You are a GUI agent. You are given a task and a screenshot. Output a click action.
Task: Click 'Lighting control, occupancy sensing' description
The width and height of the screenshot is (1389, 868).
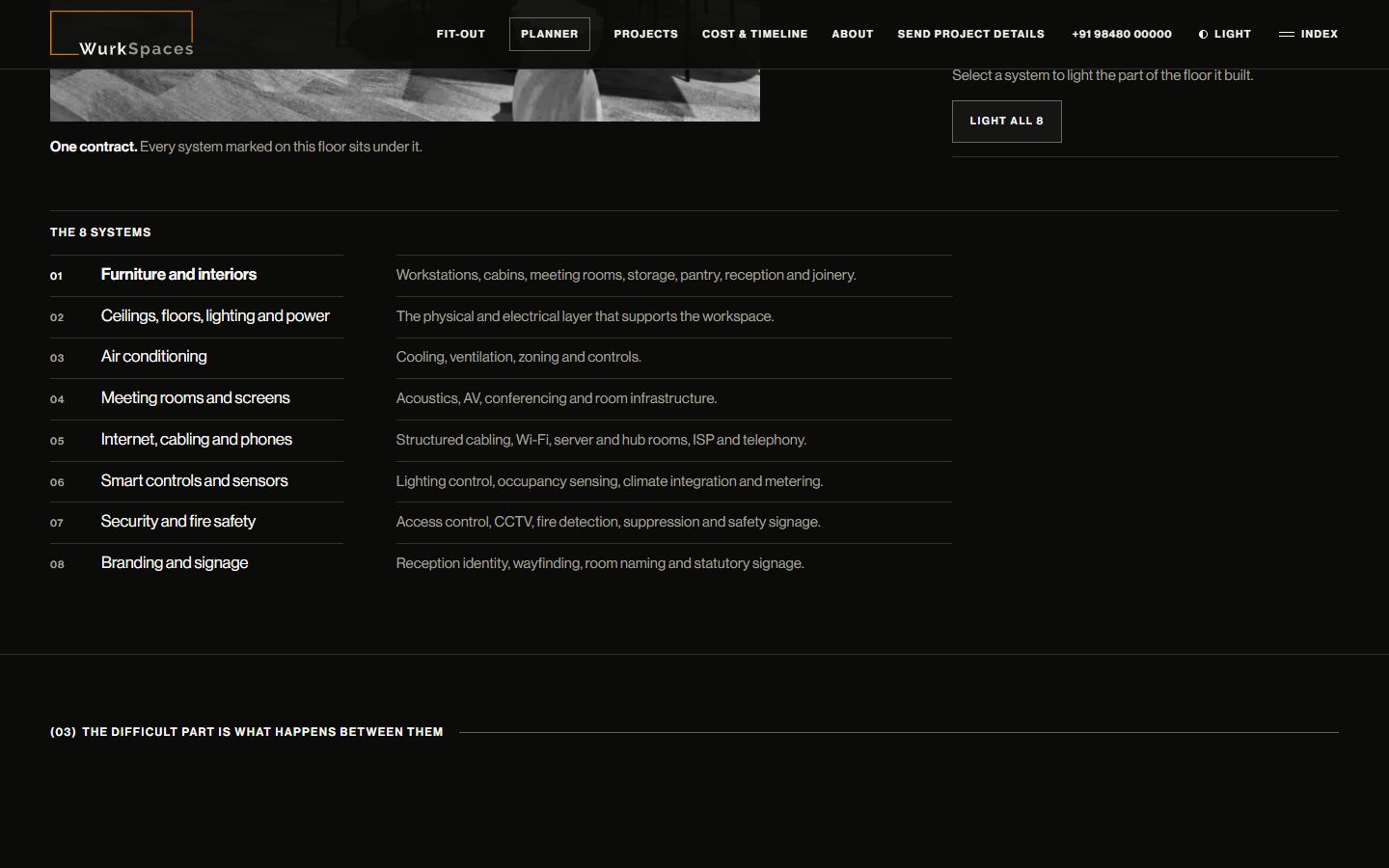pyautogui.click(x=610, y=481)
